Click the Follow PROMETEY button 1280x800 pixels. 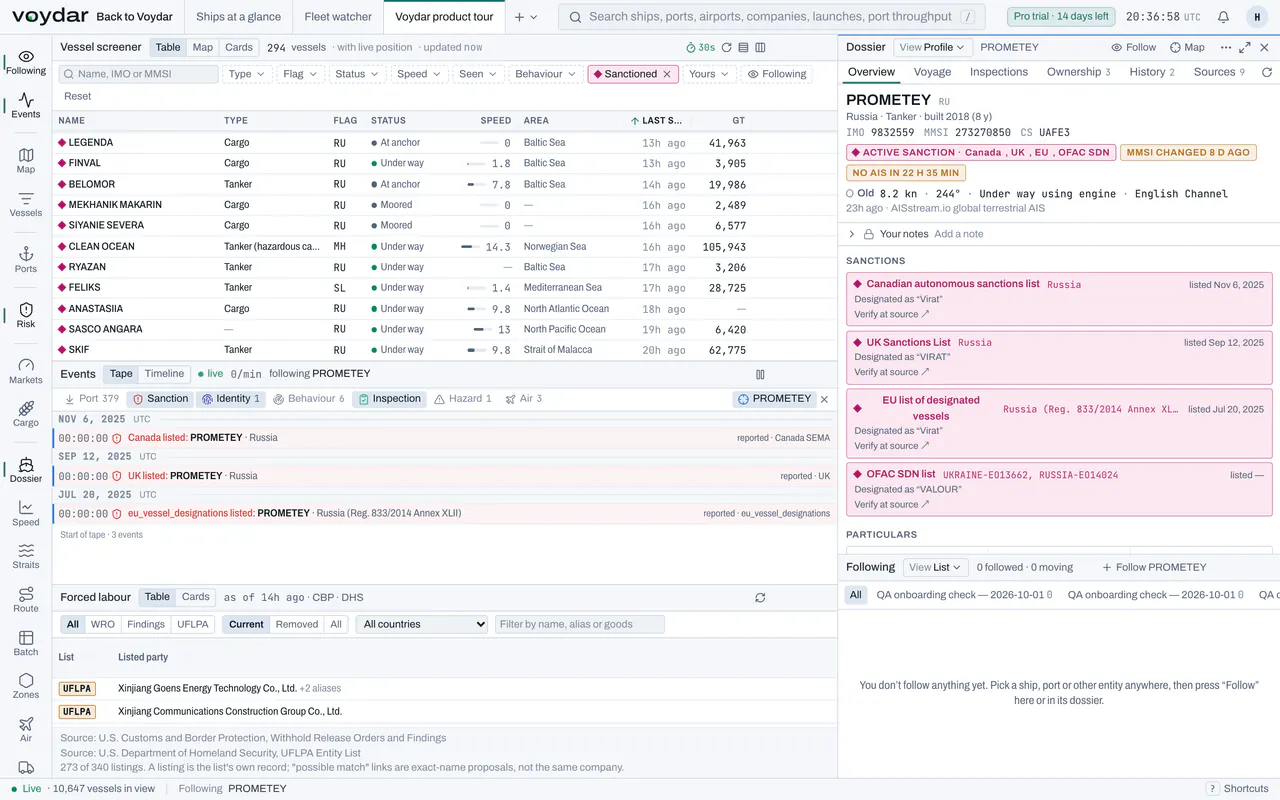tap(1154, 567)
